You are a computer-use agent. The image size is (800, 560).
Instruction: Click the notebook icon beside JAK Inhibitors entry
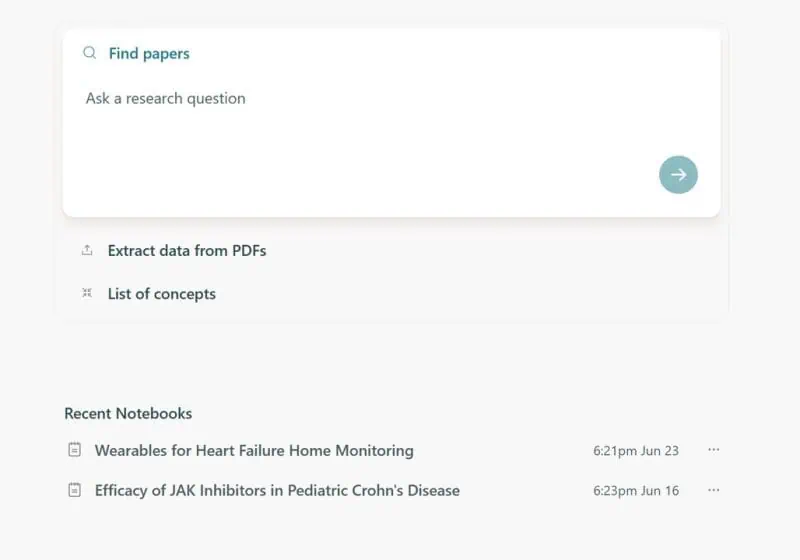coord(74,490)
